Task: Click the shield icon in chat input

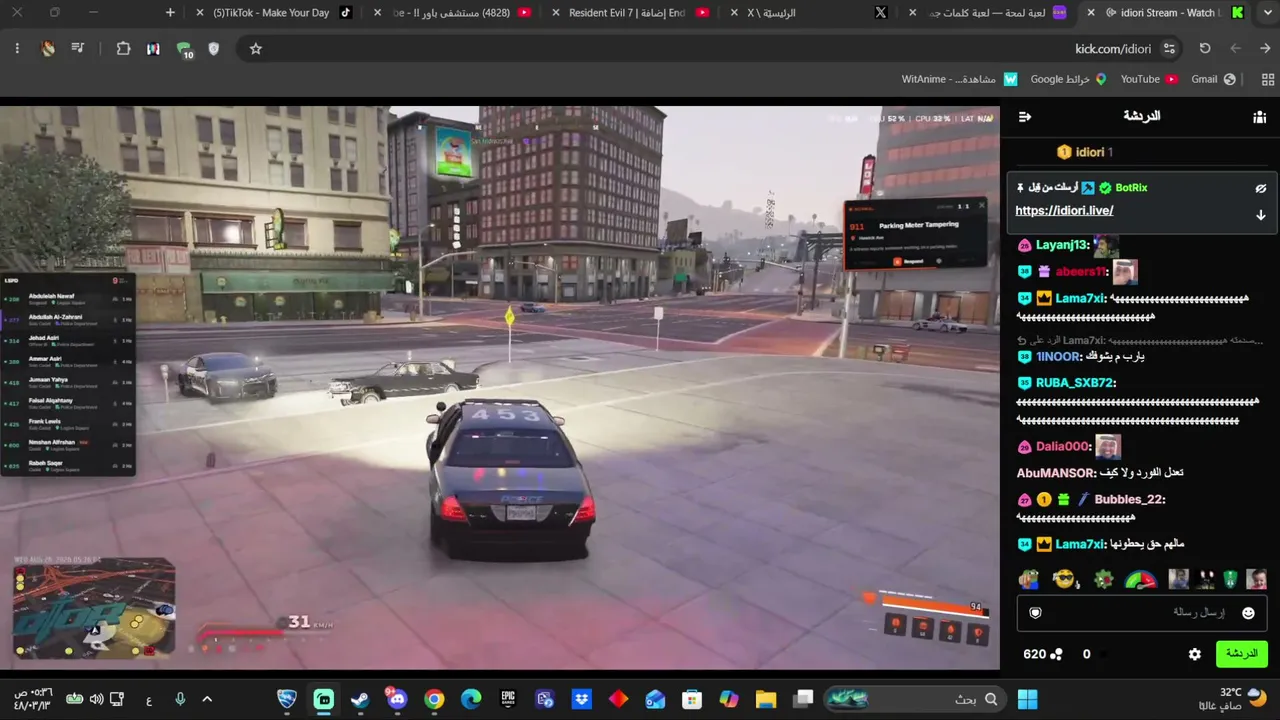Action: (1036, 613)
